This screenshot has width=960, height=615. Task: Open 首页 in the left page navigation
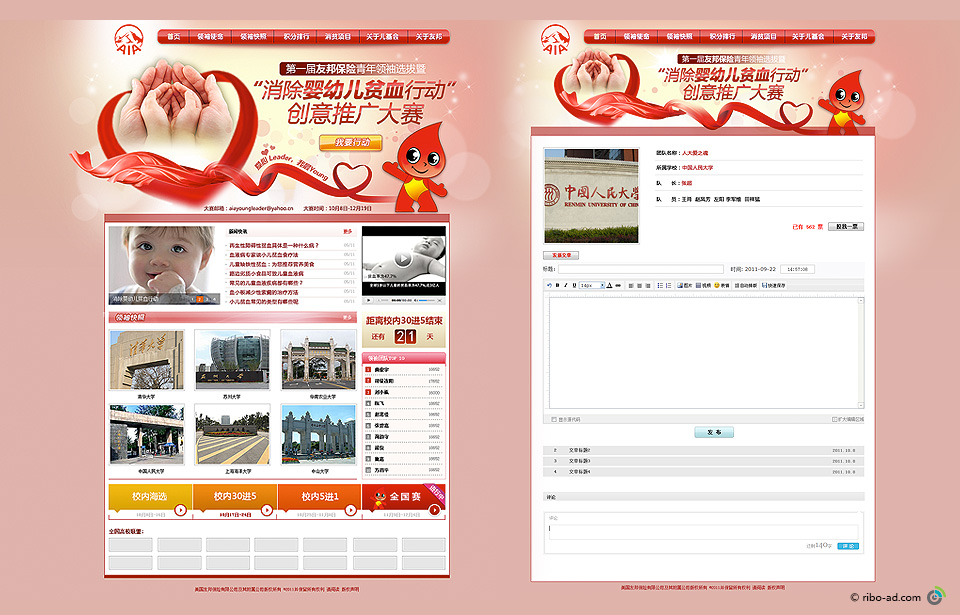(x=174, y=37)
